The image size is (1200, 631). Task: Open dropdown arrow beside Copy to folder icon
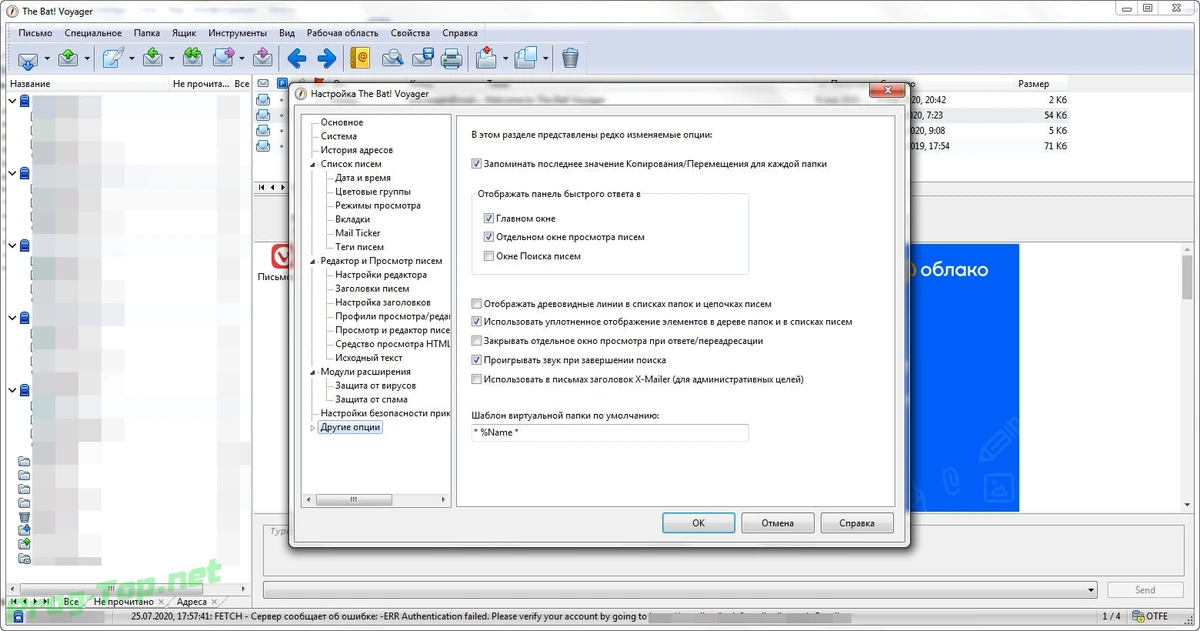546,58
